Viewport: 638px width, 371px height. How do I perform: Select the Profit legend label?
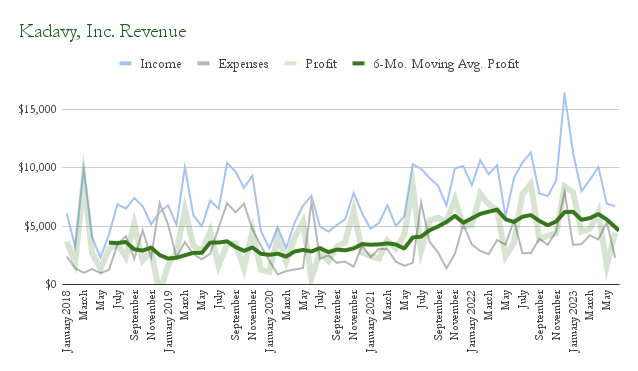pos(321,64)
